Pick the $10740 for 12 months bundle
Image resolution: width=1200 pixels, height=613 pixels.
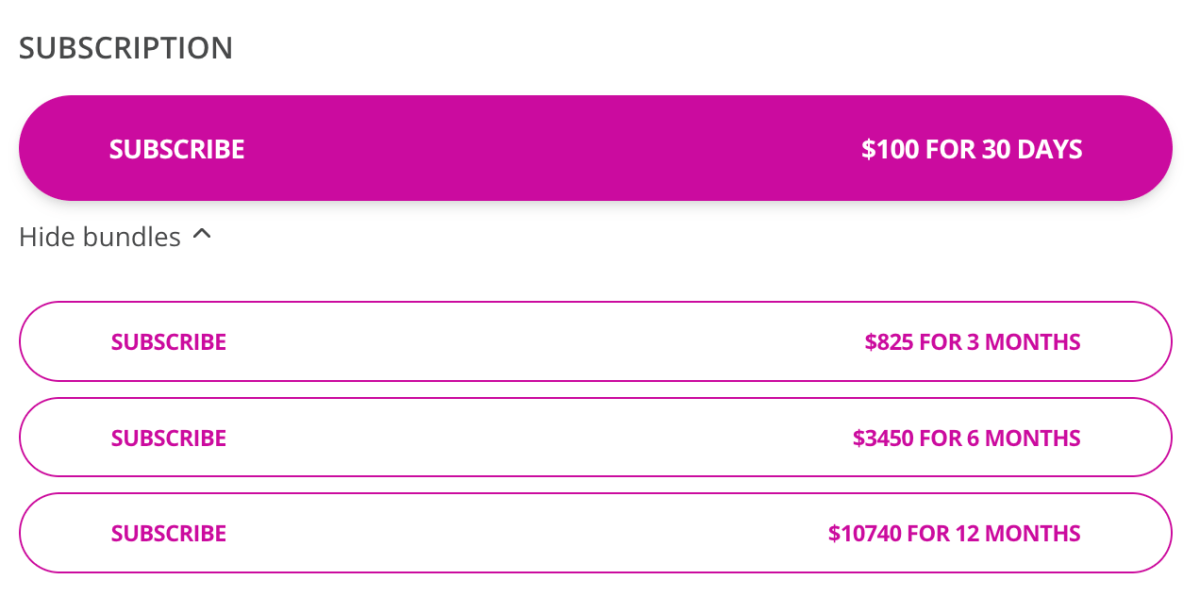pyautogui.click(x=595, y=533)
